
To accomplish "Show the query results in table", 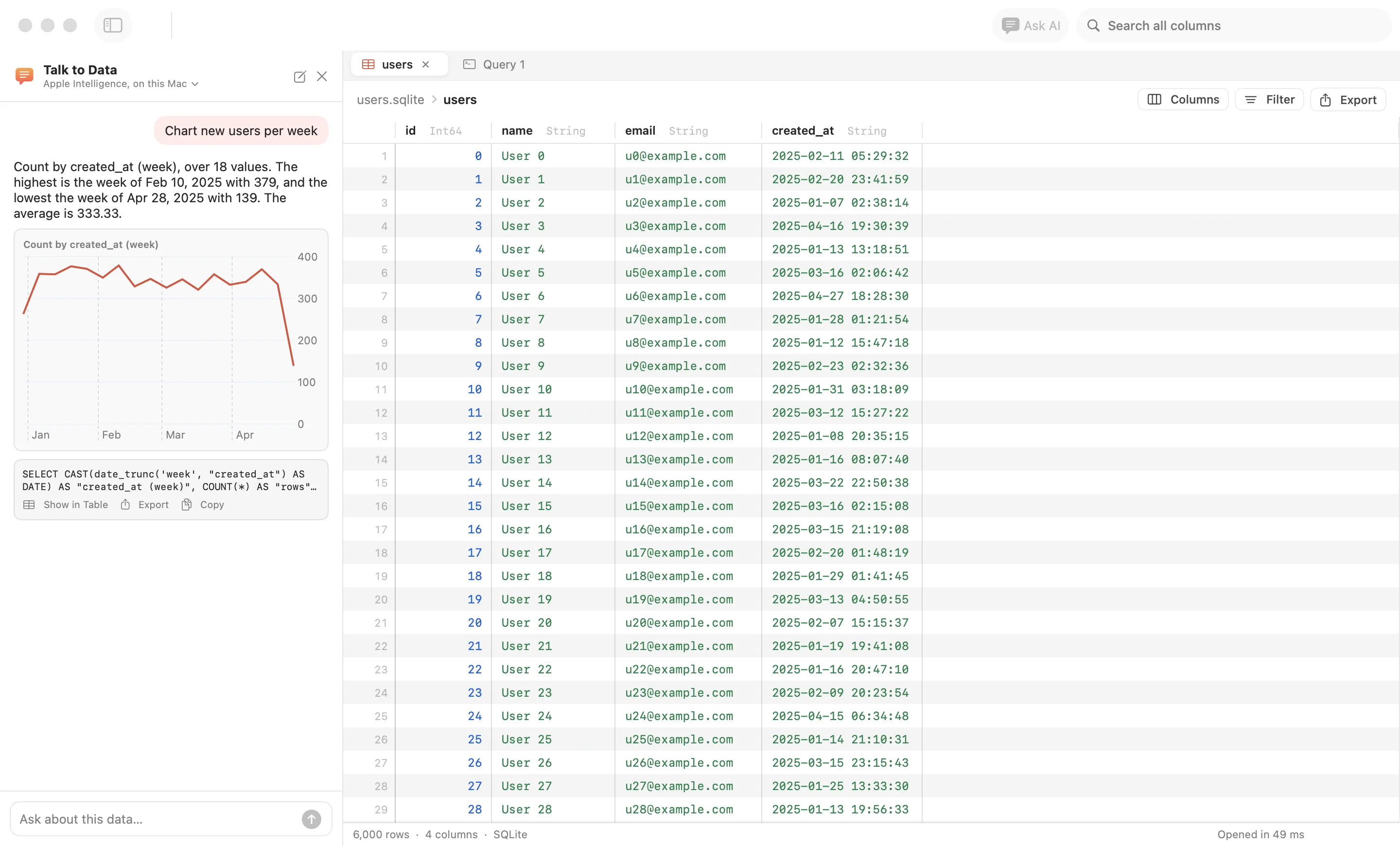I will point(65,505).
